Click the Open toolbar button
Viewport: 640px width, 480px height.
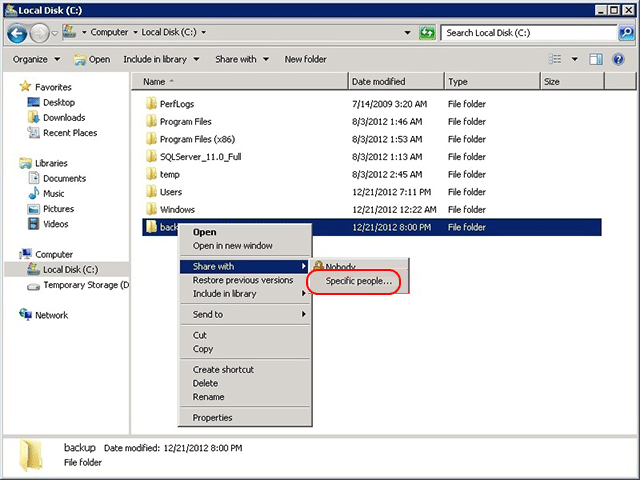(x=92, y=60)
